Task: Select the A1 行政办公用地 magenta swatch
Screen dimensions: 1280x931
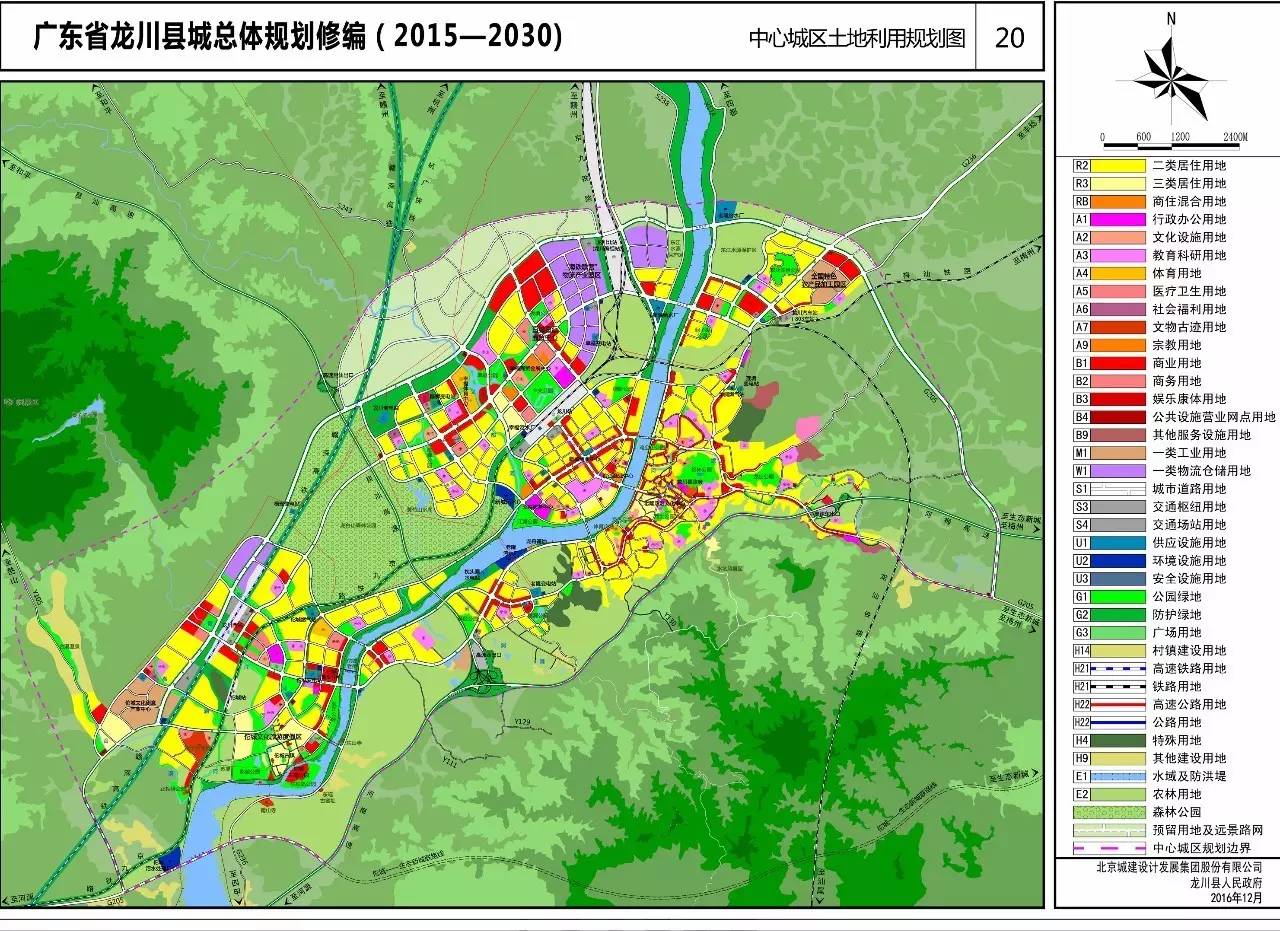Action: click(x=1118, y=220)
